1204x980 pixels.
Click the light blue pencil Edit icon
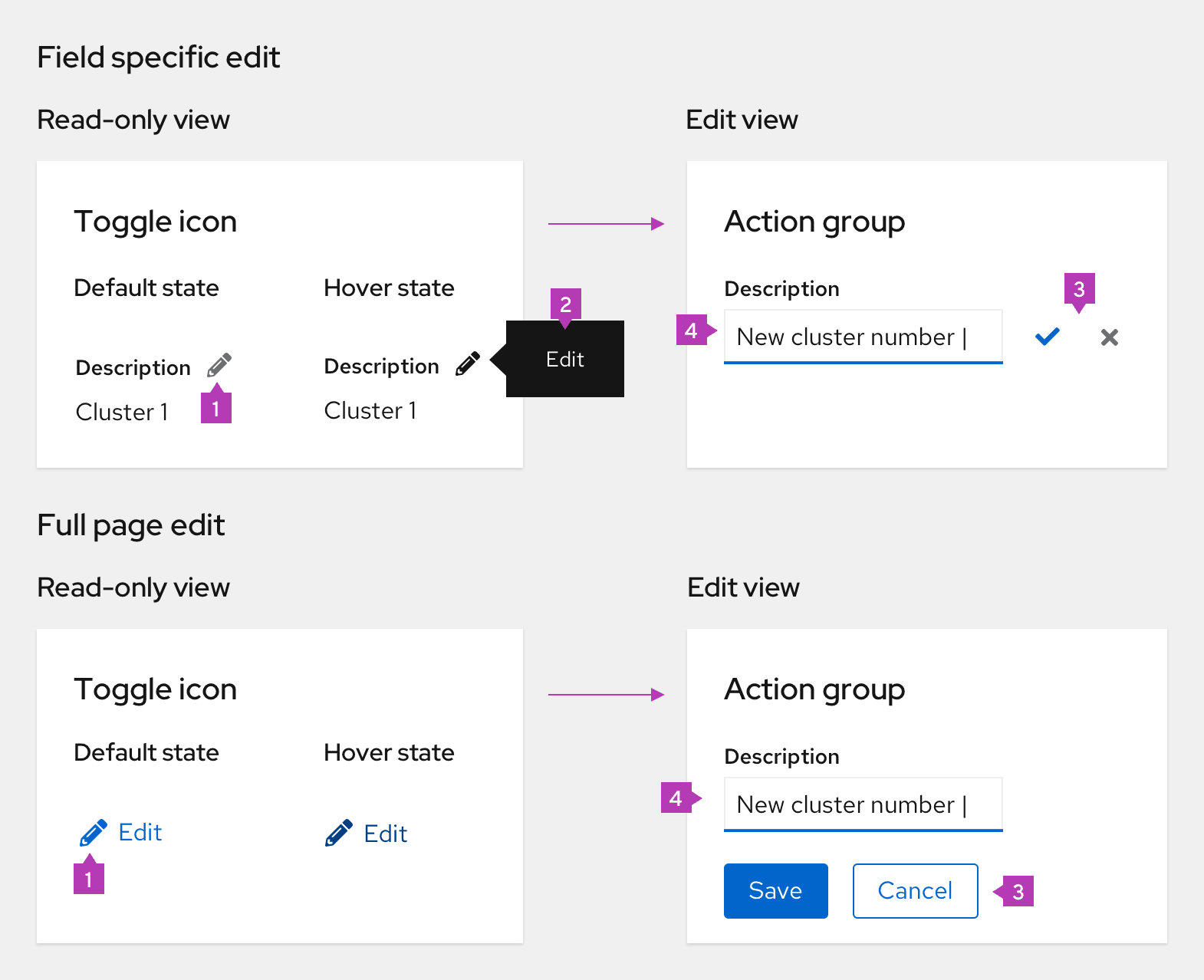click(94, 832)
